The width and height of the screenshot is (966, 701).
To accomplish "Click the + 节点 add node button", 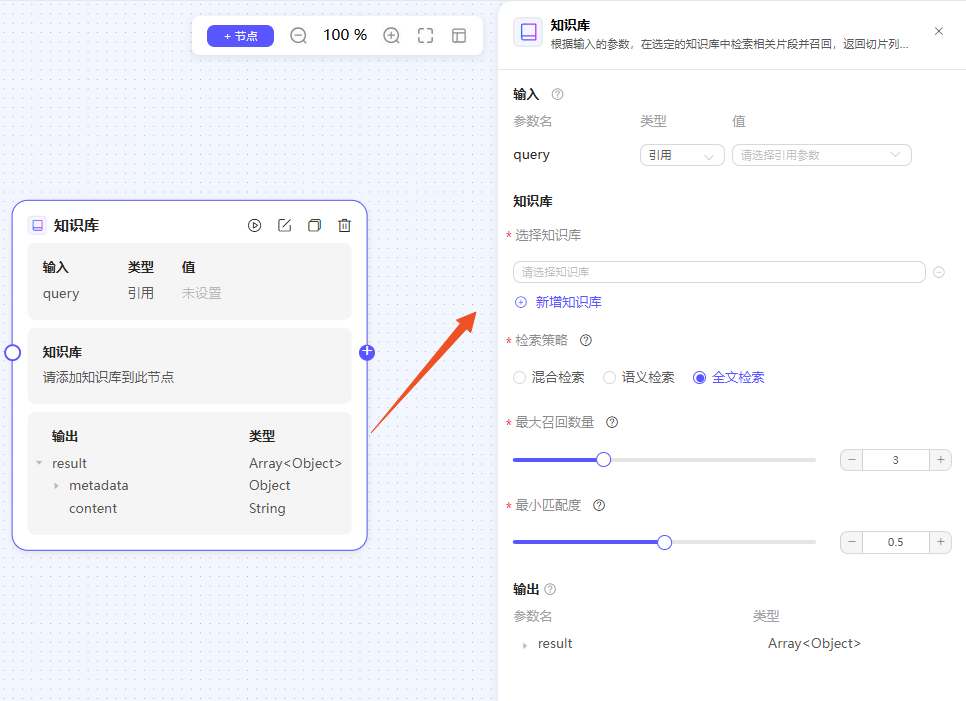I will [x=240, y=36].
